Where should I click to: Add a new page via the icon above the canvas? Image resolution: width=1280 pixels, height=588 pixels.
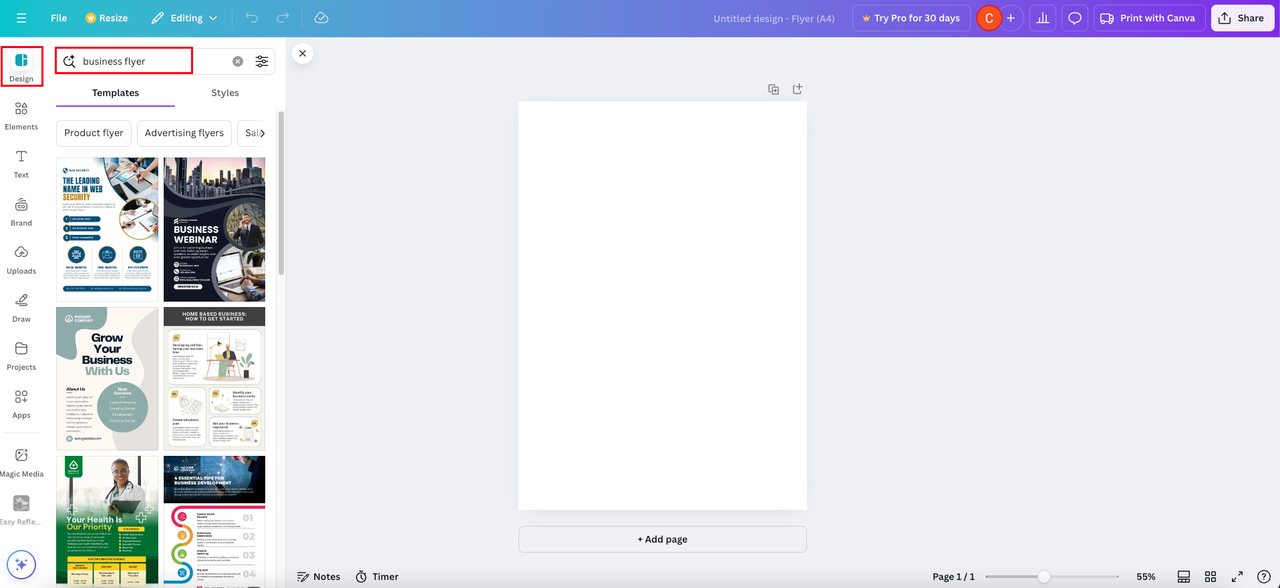tap(797, 89)
